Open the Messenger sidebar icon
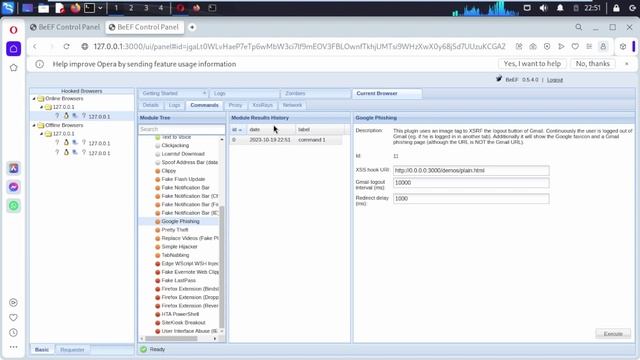This screenshot has height=360, width=640. point(13,187)
